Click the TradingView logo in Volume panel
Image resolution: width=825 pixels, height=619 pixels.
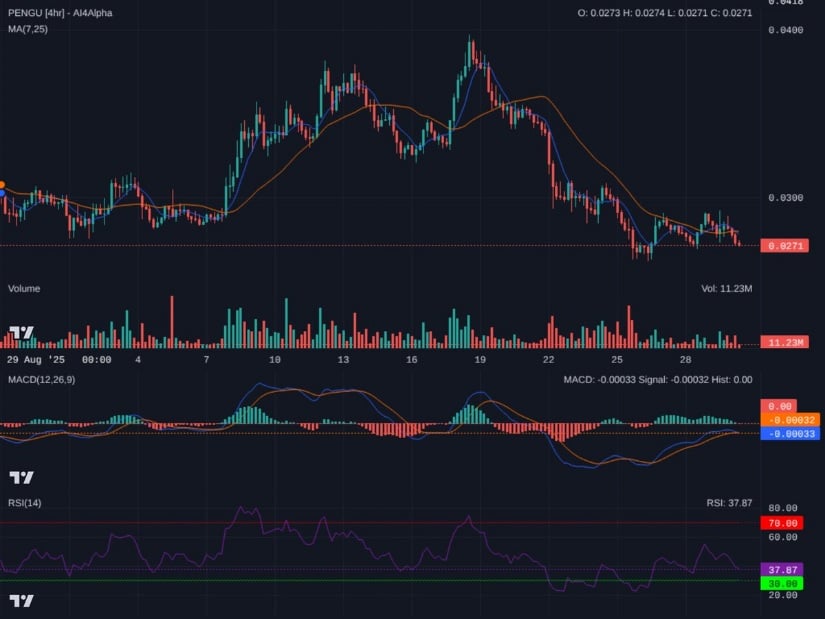(21, 333)
